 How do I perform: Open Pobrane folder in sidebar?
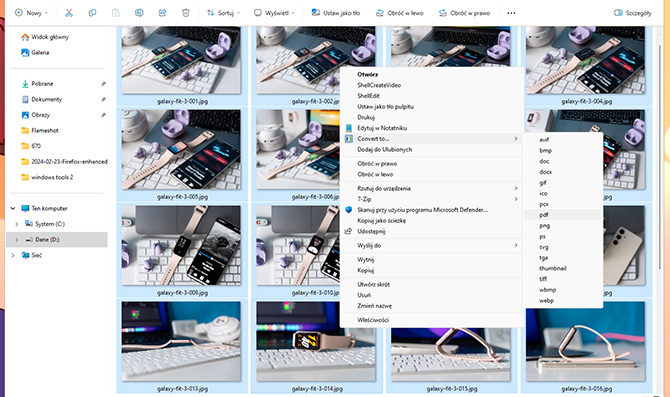[x=38, y=84]
